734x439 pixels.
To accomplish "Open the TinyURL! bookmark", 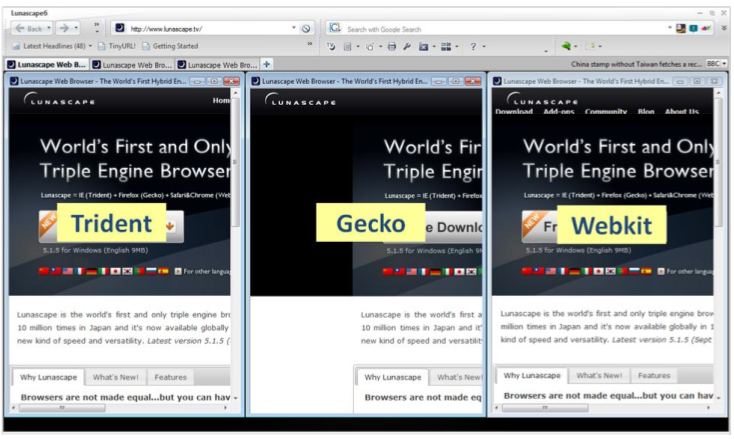I will pyautogui.click(x=117, y=46).
